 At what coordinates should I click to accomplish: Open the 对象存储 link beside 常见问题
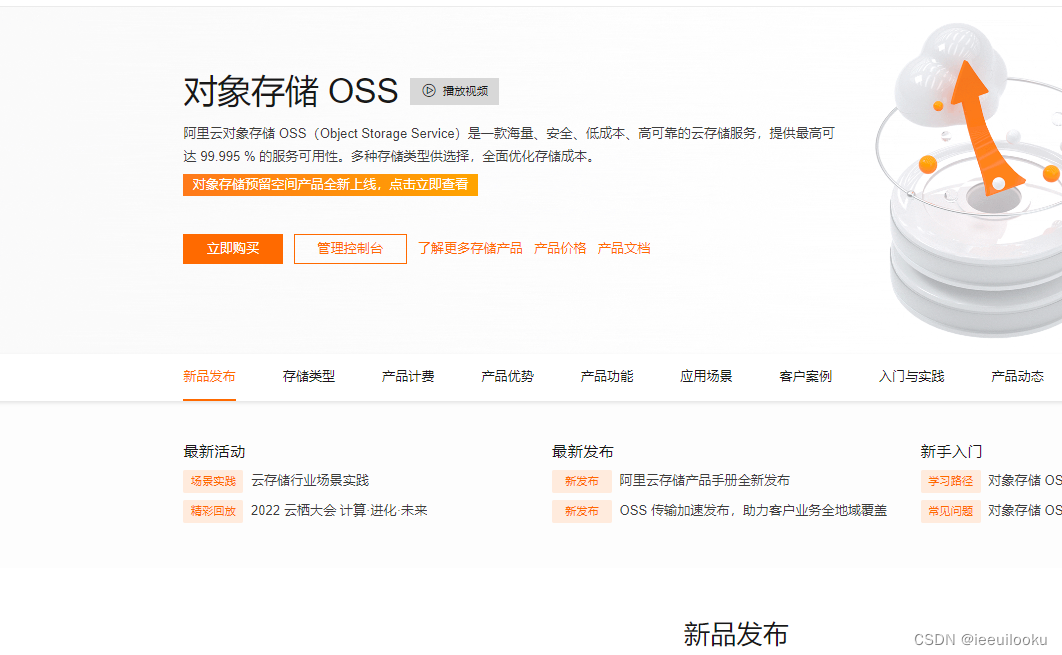1025,511
